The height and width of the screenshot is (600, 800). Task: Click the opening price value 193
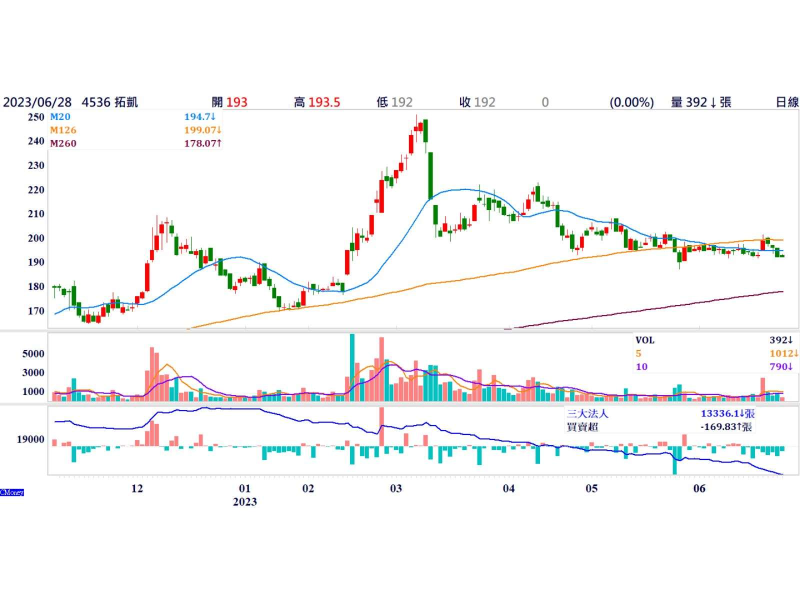click(236, 102)
